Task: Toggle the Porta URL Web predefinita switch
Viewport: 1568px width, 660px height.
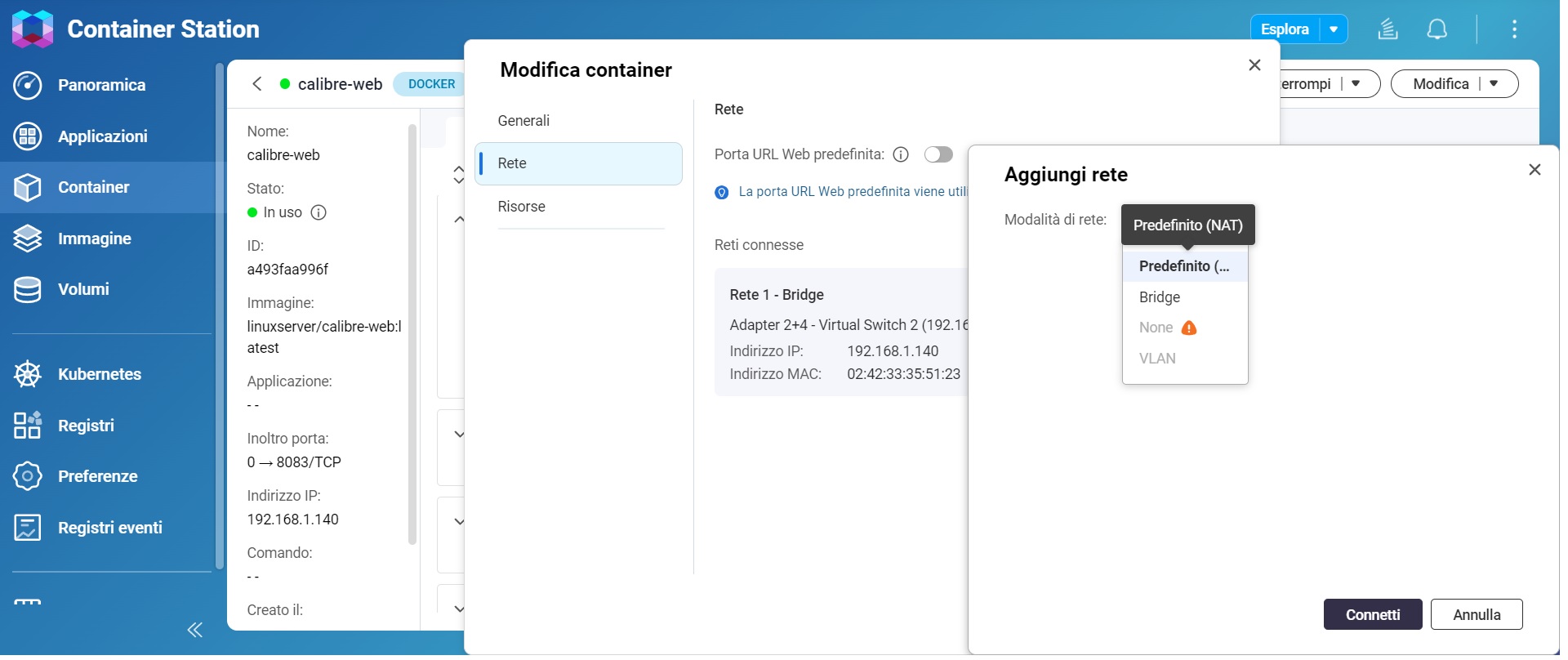Action: click(x=938, y=154)
